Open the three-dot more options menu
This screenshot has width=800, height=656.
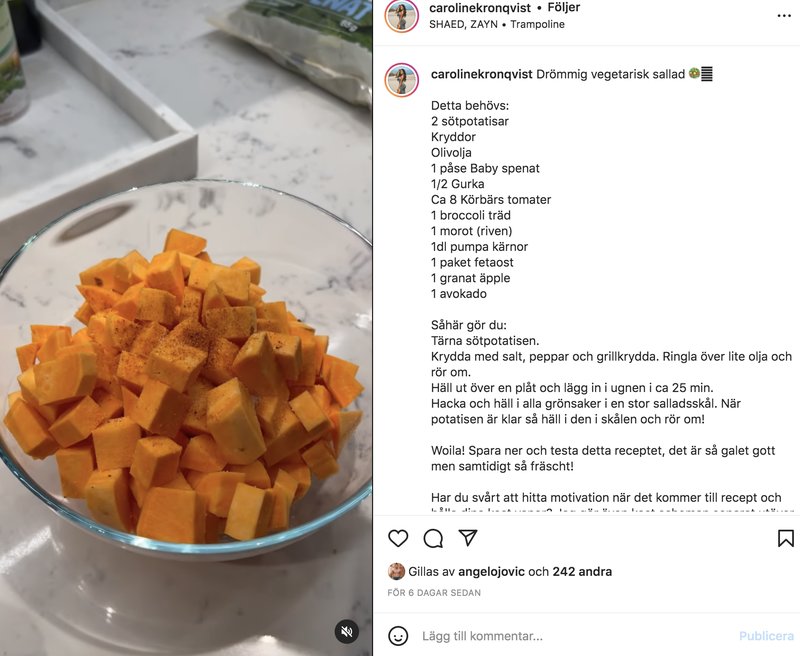(x=784, y=16)
